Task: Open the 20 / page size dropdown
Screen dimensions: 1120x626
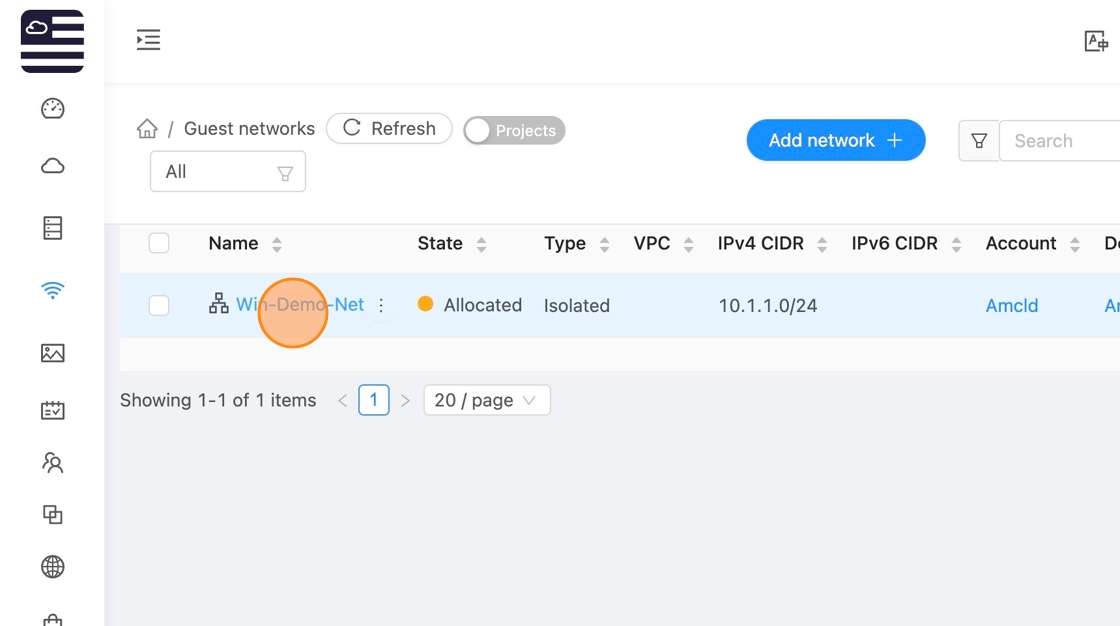Action: (x=487, y=400)
